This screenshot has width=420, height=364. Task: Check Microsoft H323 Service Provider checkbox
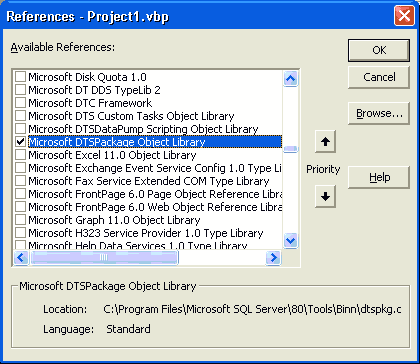(21, 233)
